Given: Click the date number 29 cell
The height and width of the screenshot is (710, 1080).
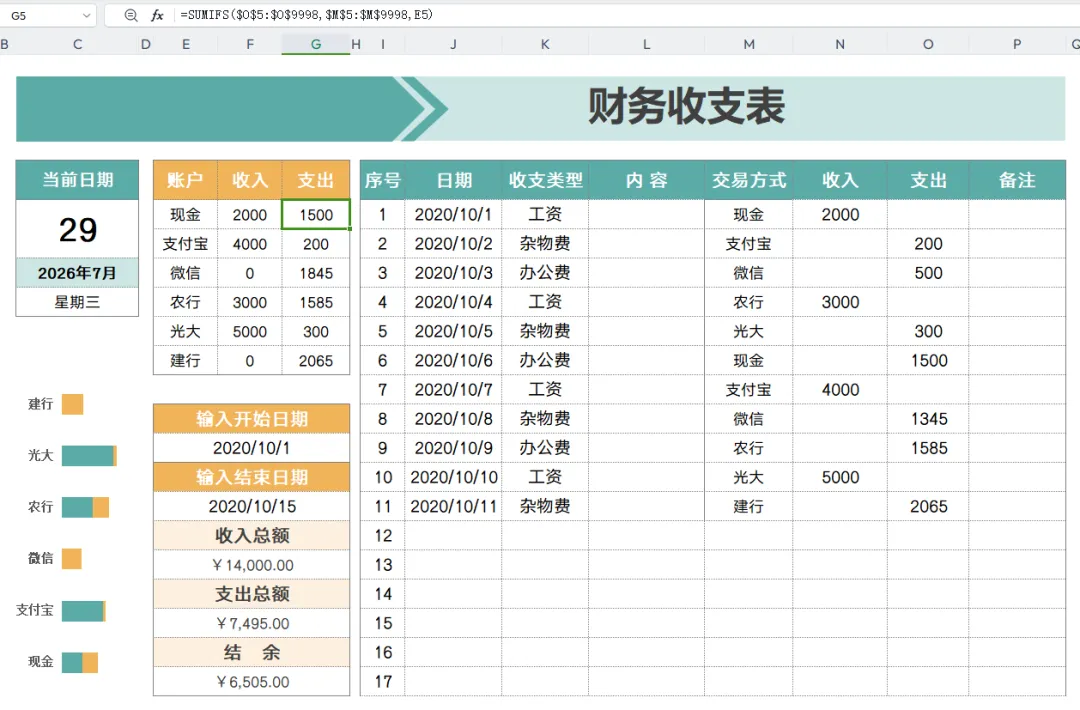Looking at the screenshot, I should pyautogui.click(x=77, y=229).
